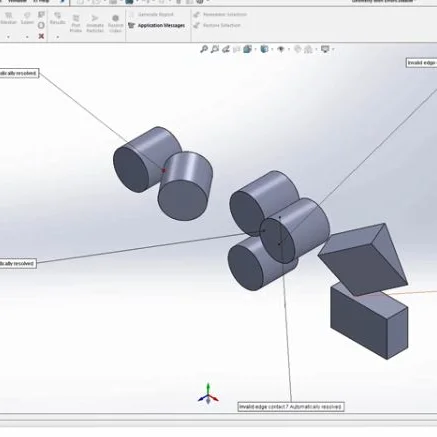Expand the Hide/Show Items dropdown arrow
Screen dimensions: 437x437
[289, 50]
